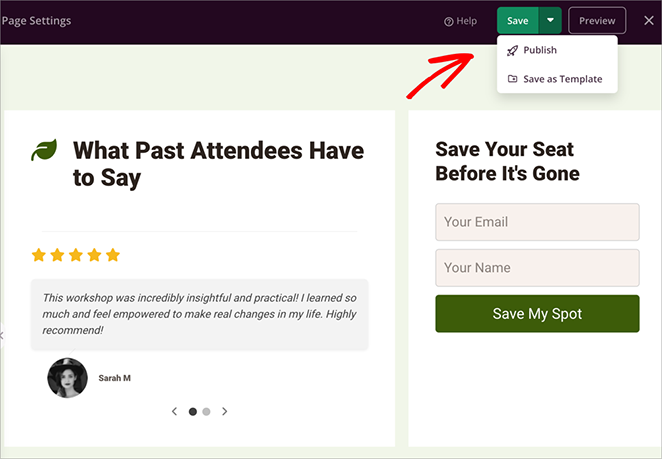This screenshot has width=662, height=459.
Task: Go to previous testimonial with left chevron
Action: tap(174, 411)
